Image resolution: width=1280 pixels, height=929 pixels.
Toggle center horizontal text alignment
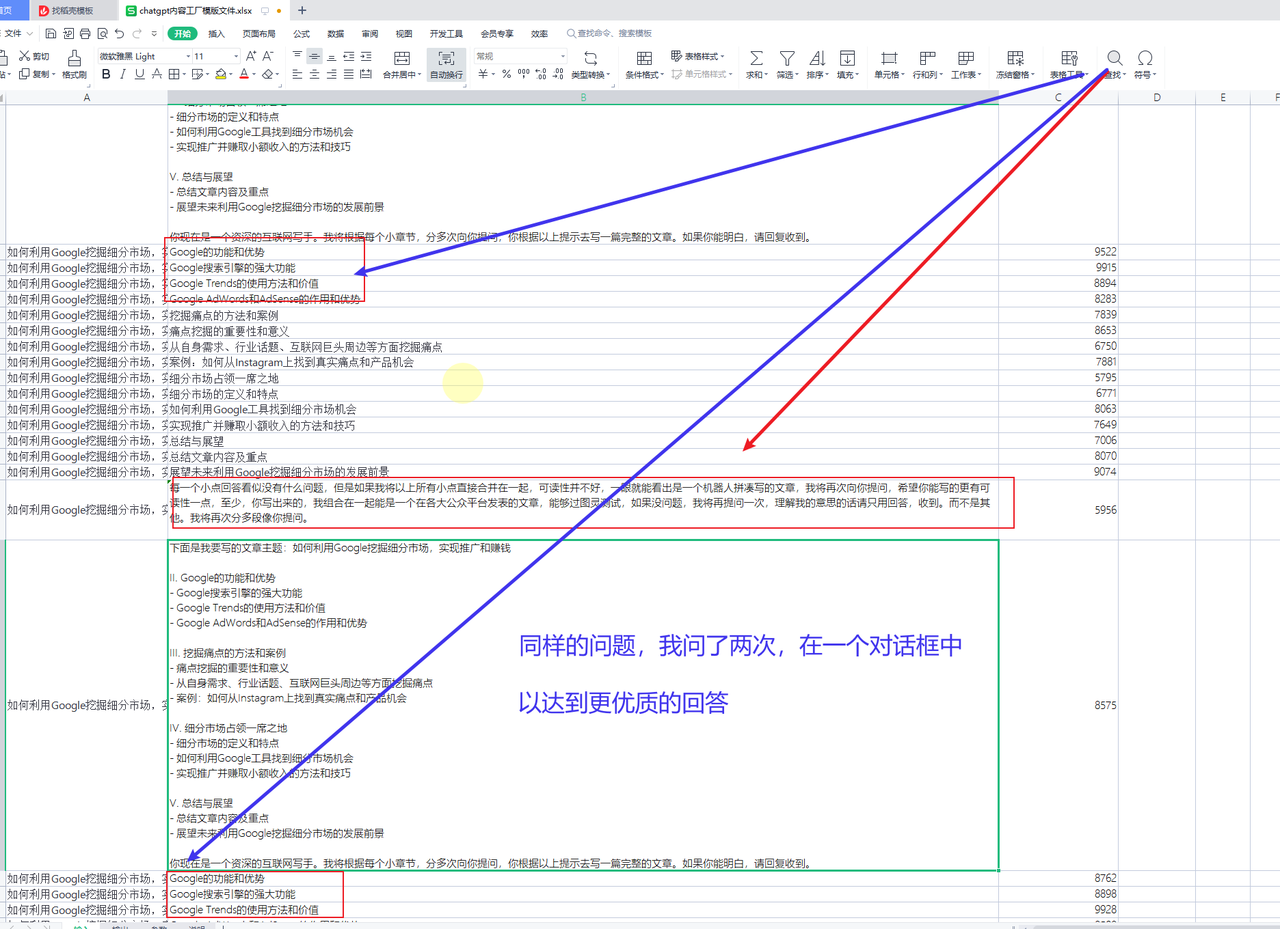pos(314,74)
